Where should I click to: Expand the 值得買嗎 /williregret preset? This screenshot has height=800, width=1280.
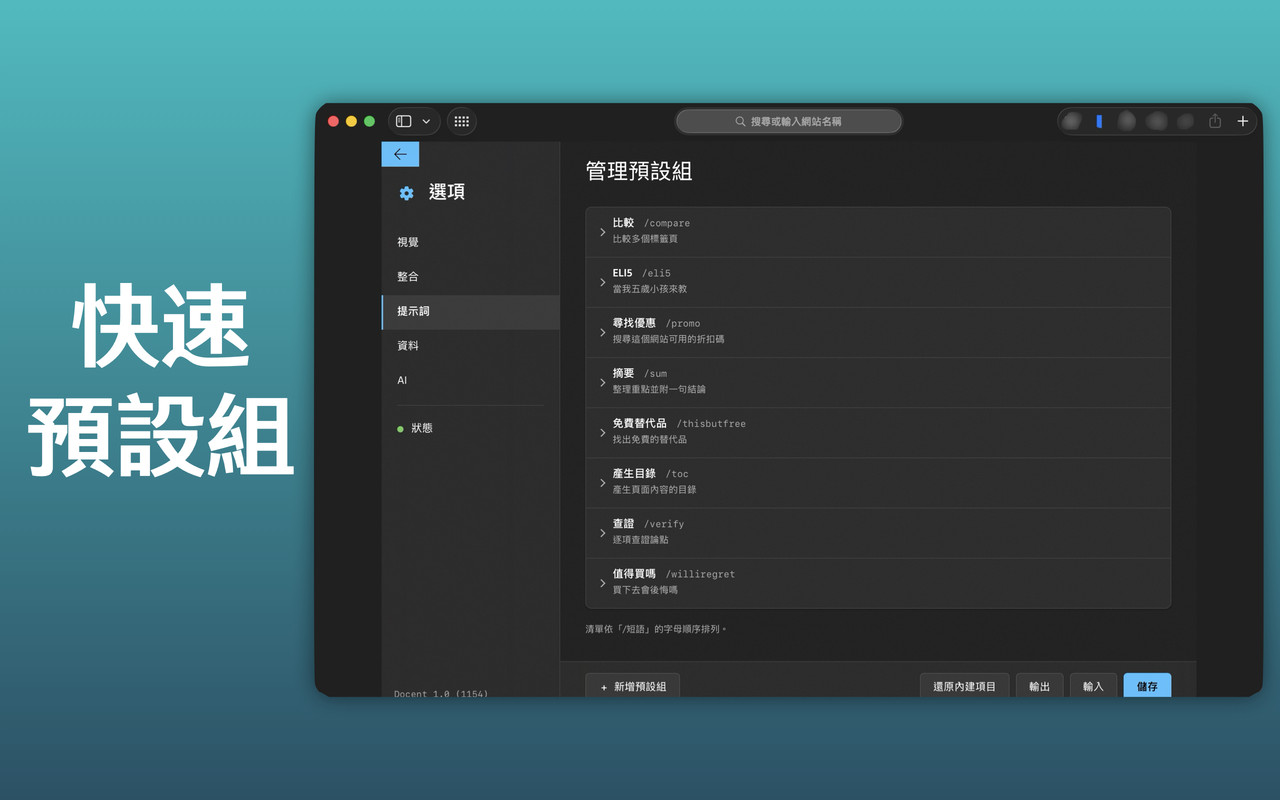(x=878, y=582)
